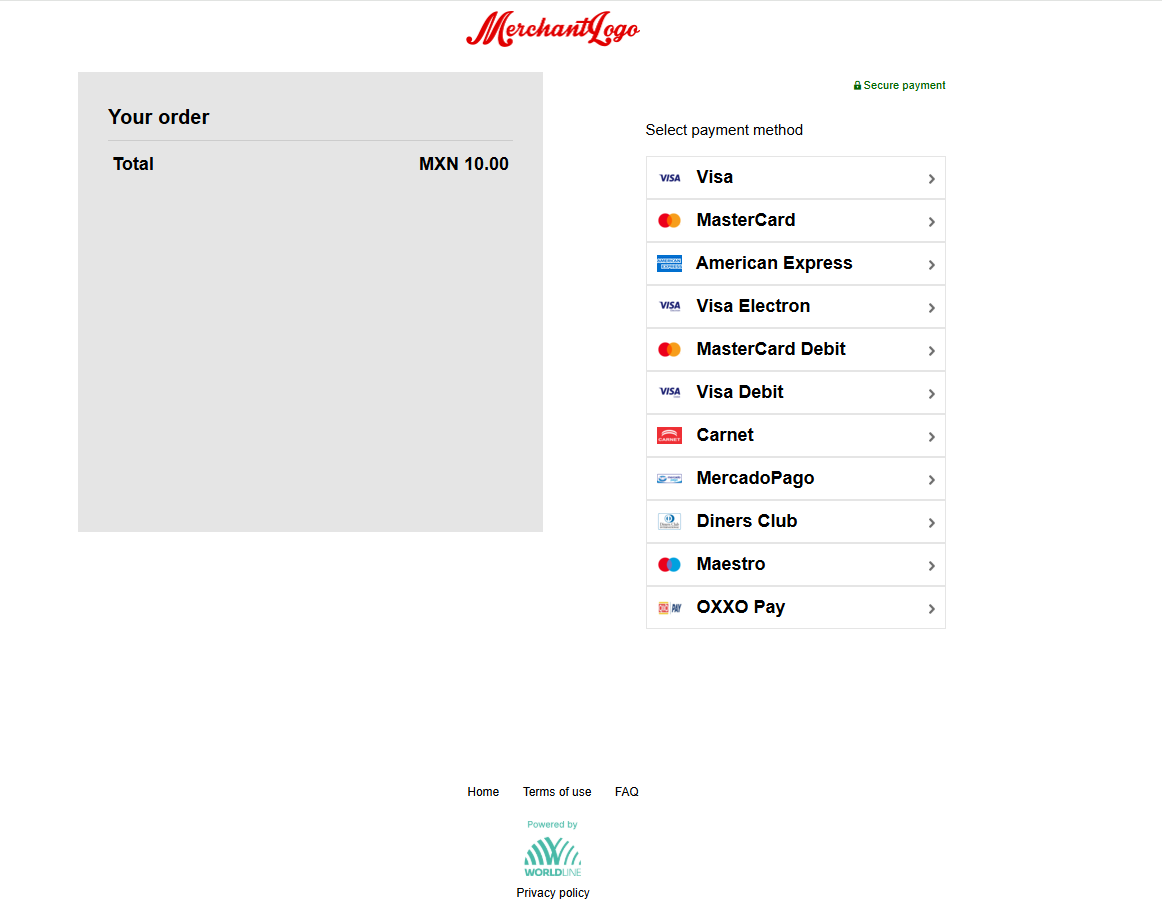Pick Diners Club payment method
This screenshot has height=910, width=1162.
pyautogui.click(x=796, y=522)
